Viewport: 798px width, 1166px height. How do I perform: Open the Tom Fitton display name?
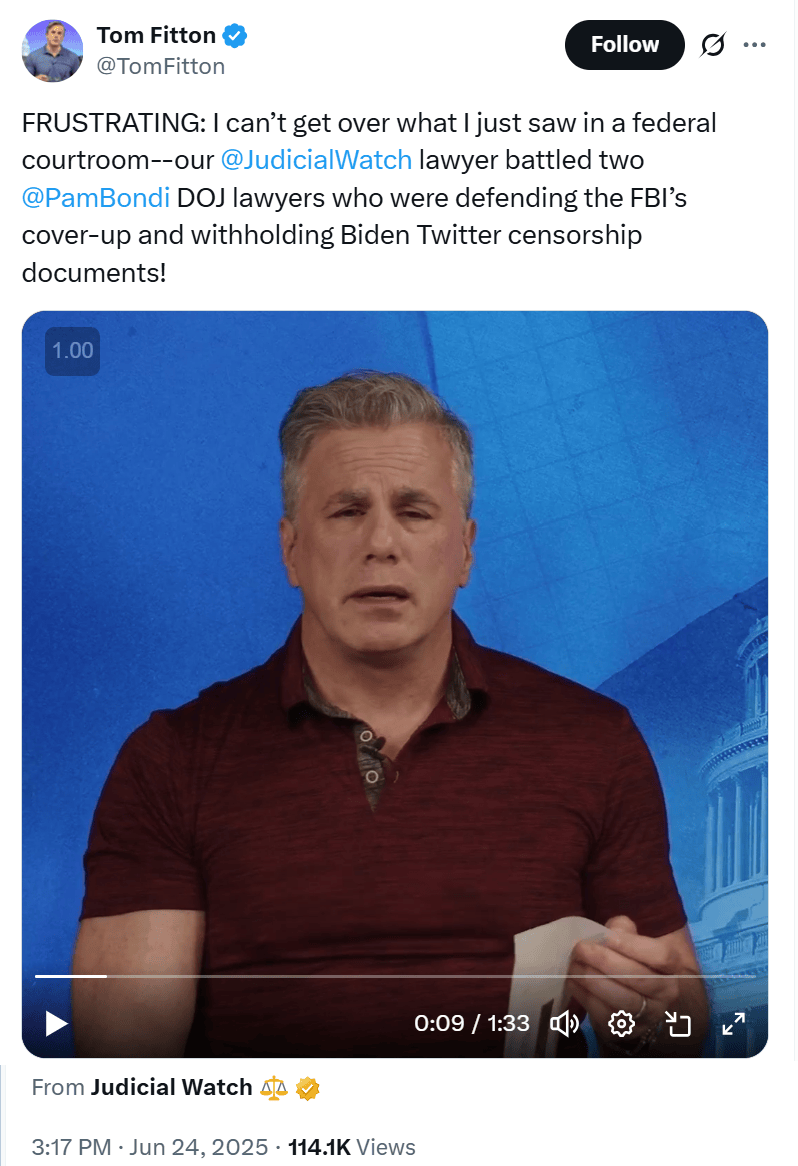(x=156, y=35)
